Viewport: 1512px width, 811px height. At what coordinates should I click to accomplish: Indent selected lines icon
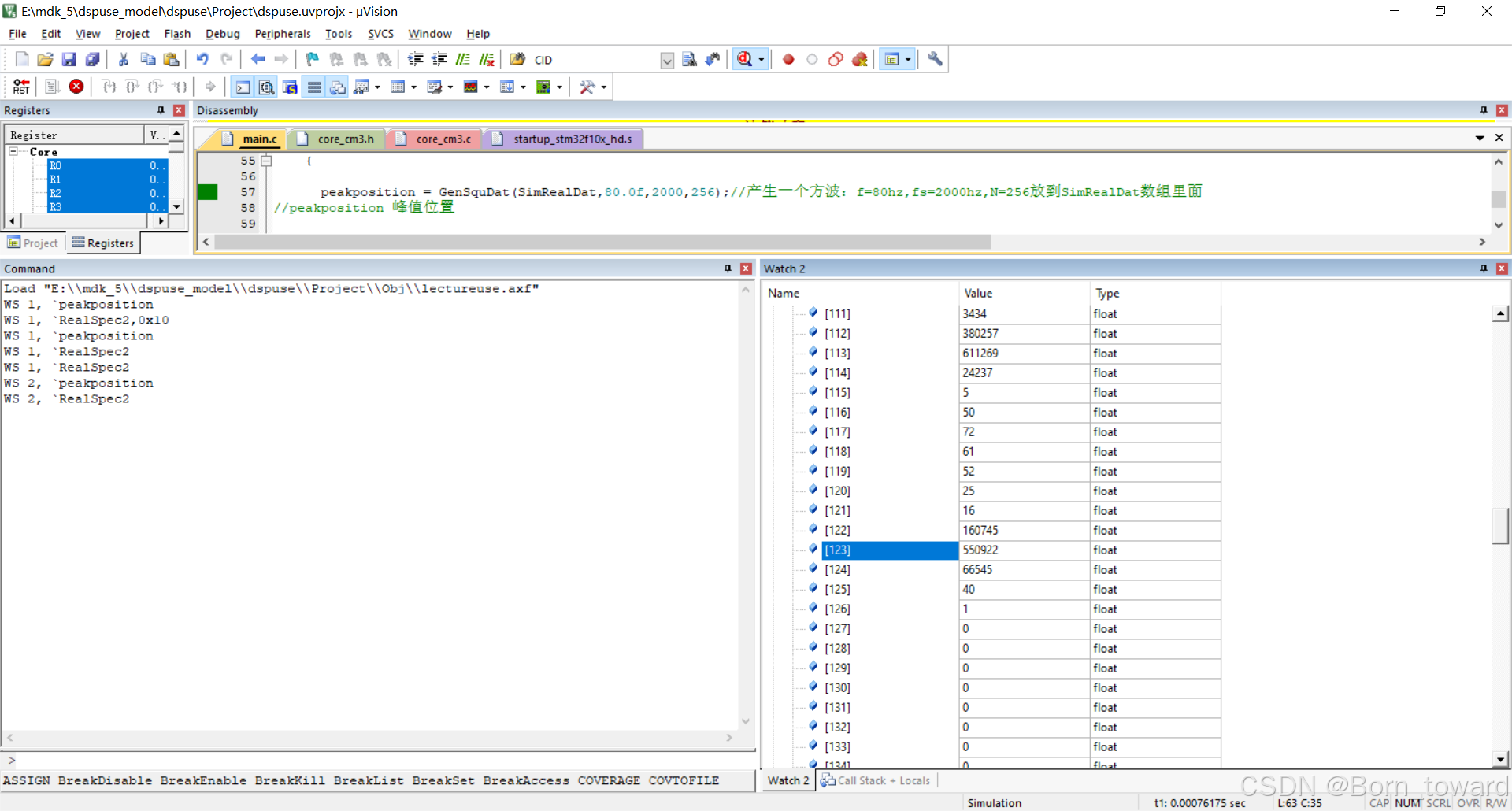point(416,59)
